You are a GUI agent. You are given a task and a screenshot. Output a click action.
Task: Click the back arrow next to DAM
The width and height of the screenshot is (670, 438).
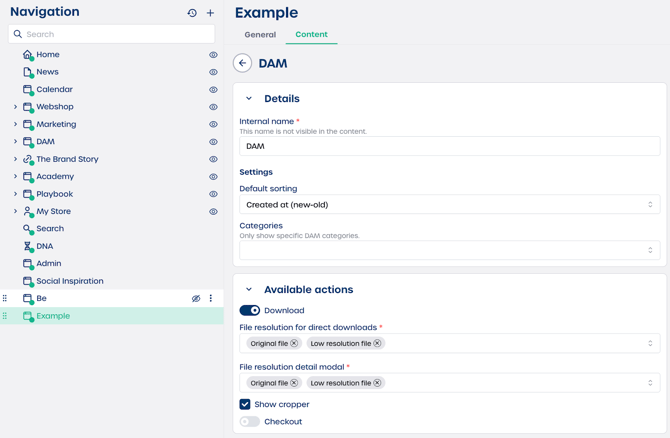pyautogui.click(x=242, y=63)
